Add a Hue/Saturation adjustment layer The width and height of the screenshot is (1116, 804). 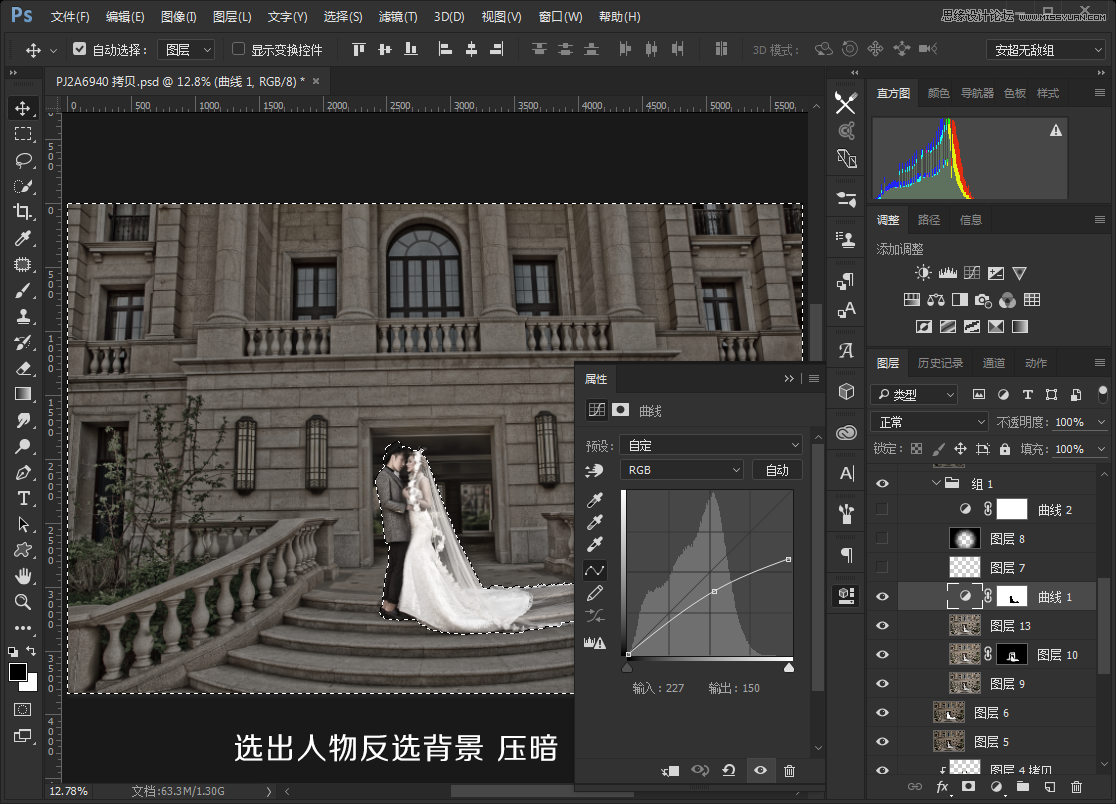pyautogui.click(x=911, y=299)
